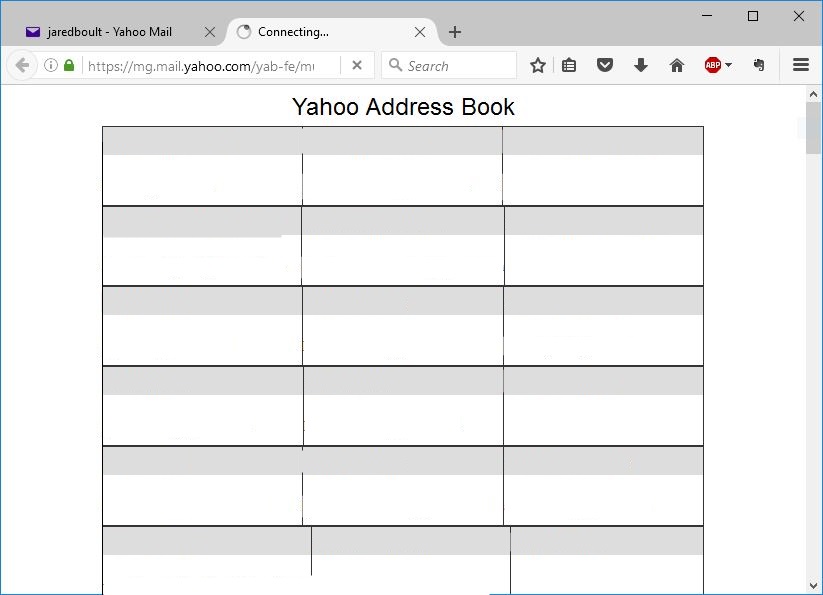This screenshot has width=823, height=595.
Task: Open the Downloads arrow icon
Action: (641, 66)
